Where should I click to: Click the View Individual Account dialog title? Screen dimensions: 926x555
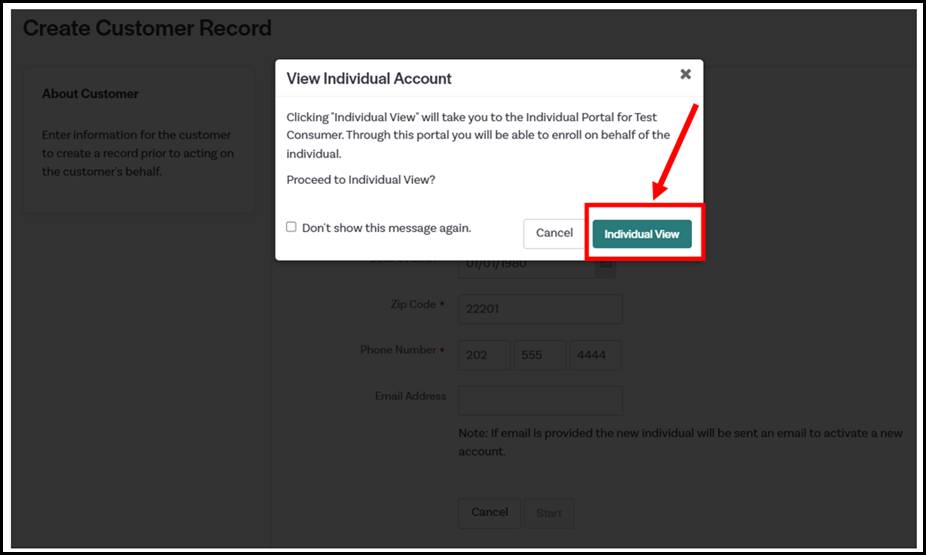tap(369, 78)
